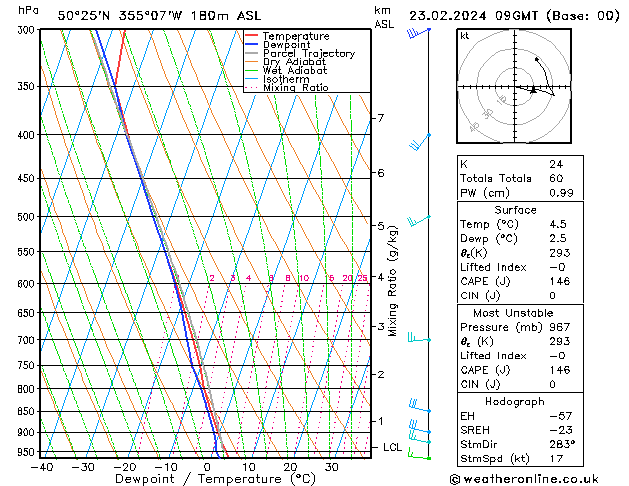The height and width of the screenshot is (486, 629).
Task: Click the hodograph 'kt' unit label
Action: tap(465, 36)
